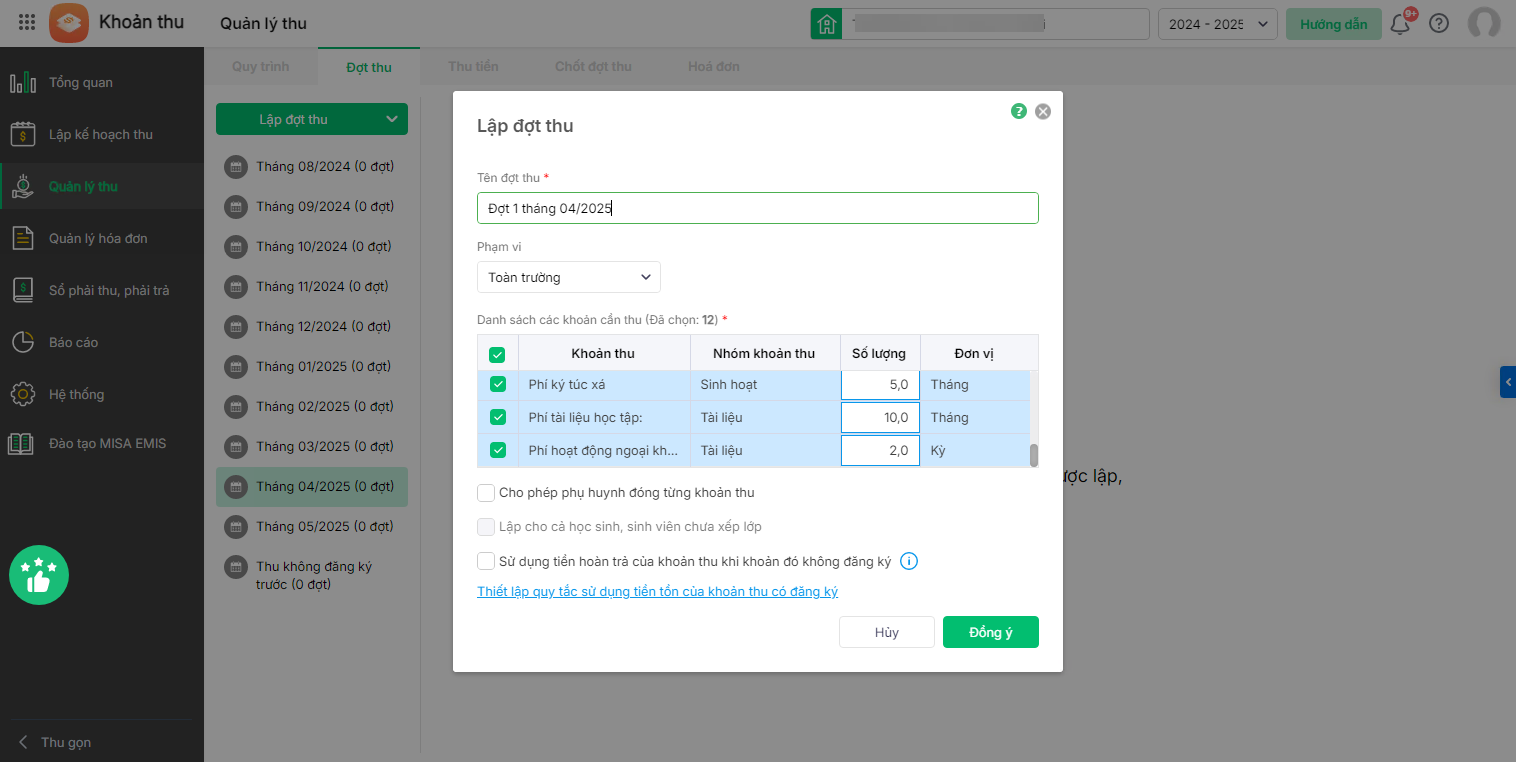This screenshot has width=1516, height=762.
Task: Click the Đào tạo MISA EMIS book icon
Action: [21, 444]
